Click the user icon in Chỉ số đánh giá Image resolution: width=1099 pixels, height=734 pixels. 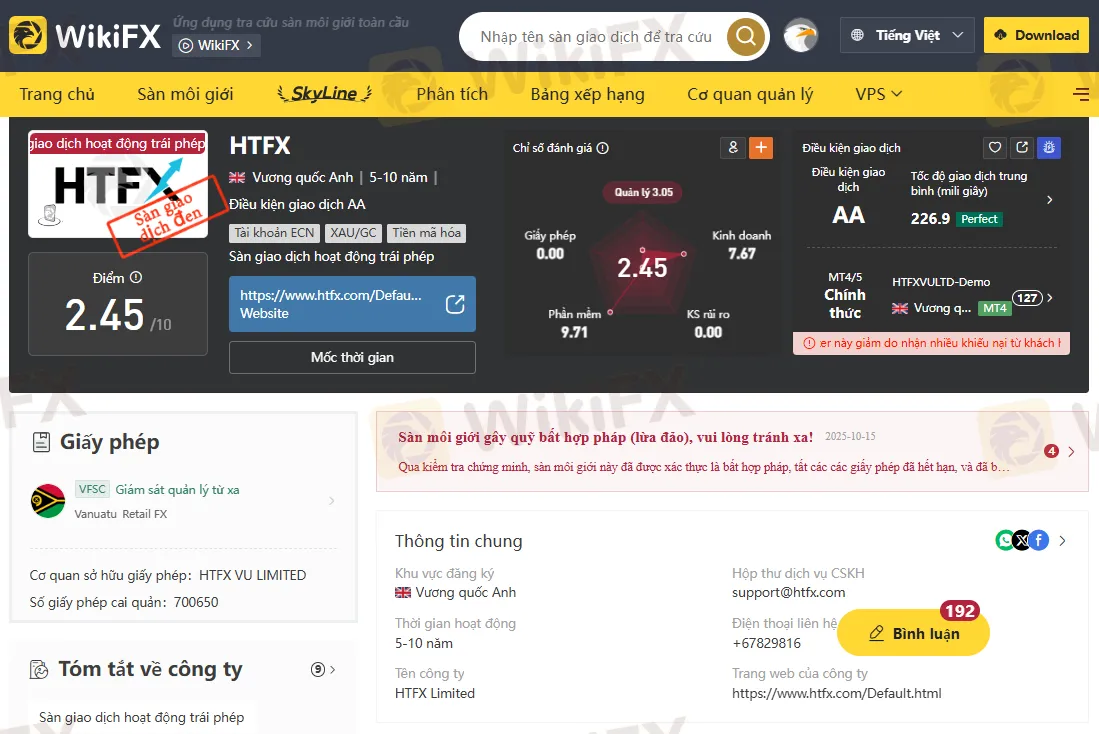[x=733, y=148]
